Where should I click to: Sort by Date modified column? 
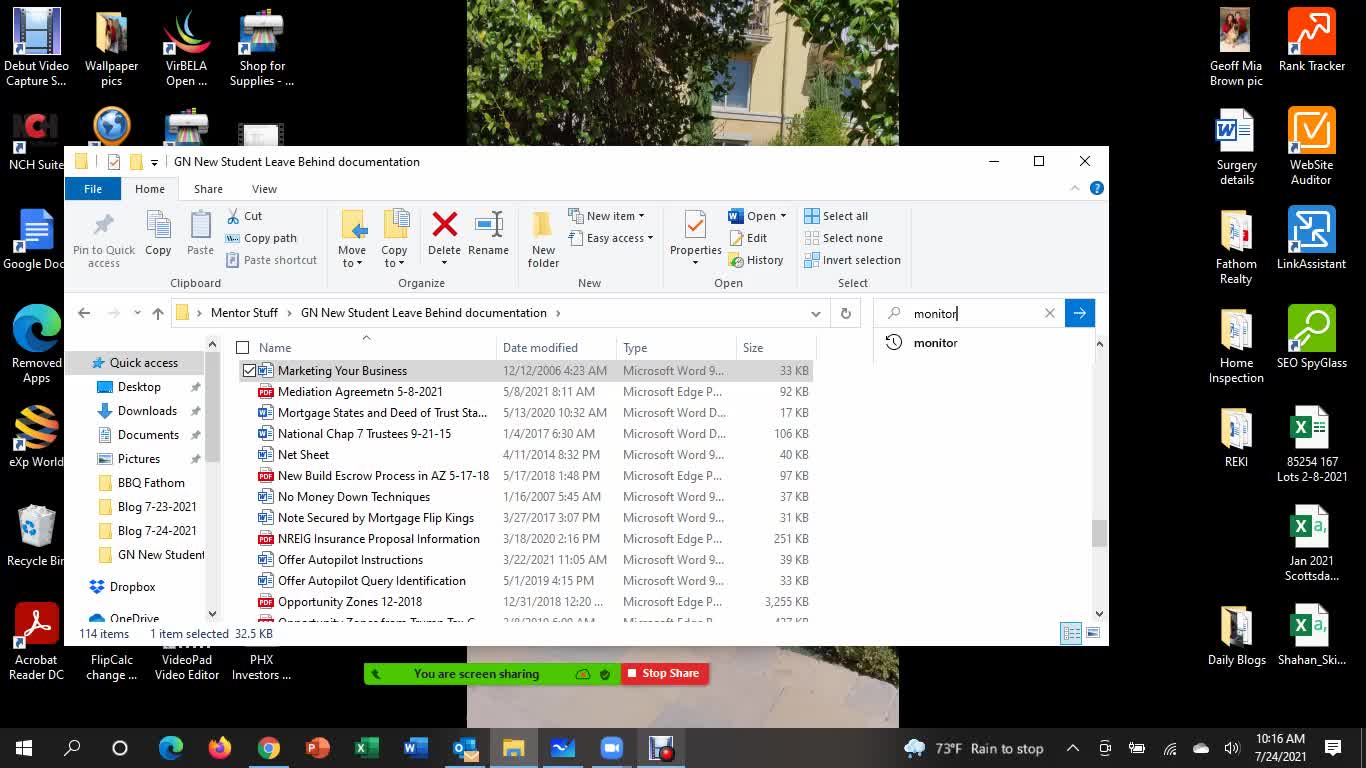coord(556,348)
